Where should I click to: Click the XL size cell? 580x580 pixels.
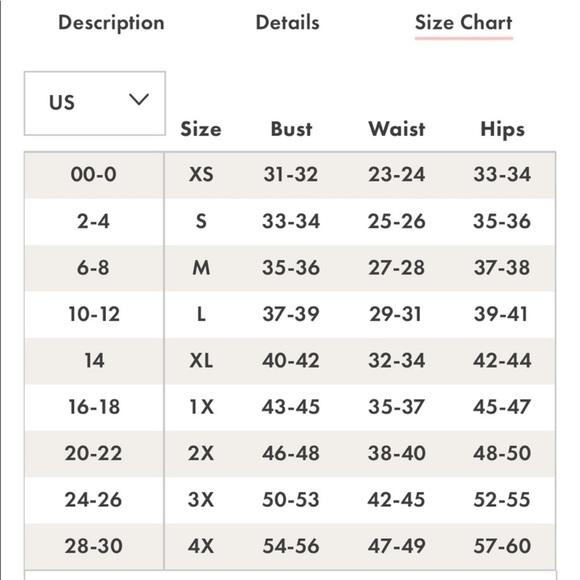201,360
